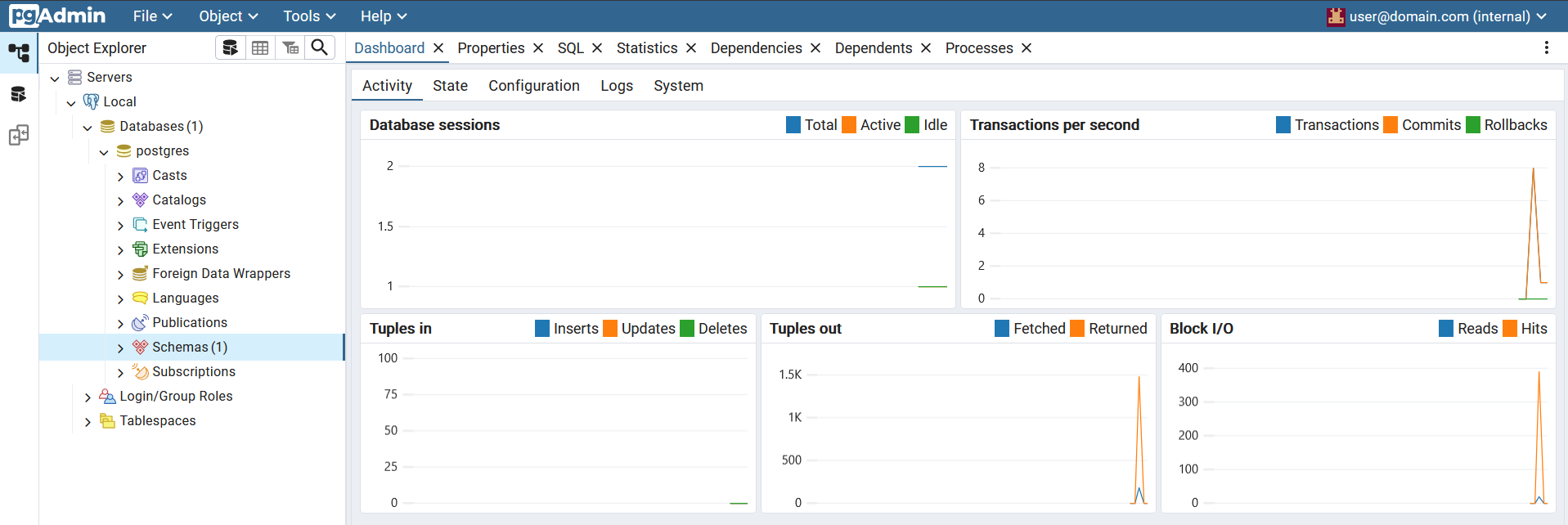Click the Tablespaces folder icon
This screenshot has width=1568, height=525.
pos(107,420)
